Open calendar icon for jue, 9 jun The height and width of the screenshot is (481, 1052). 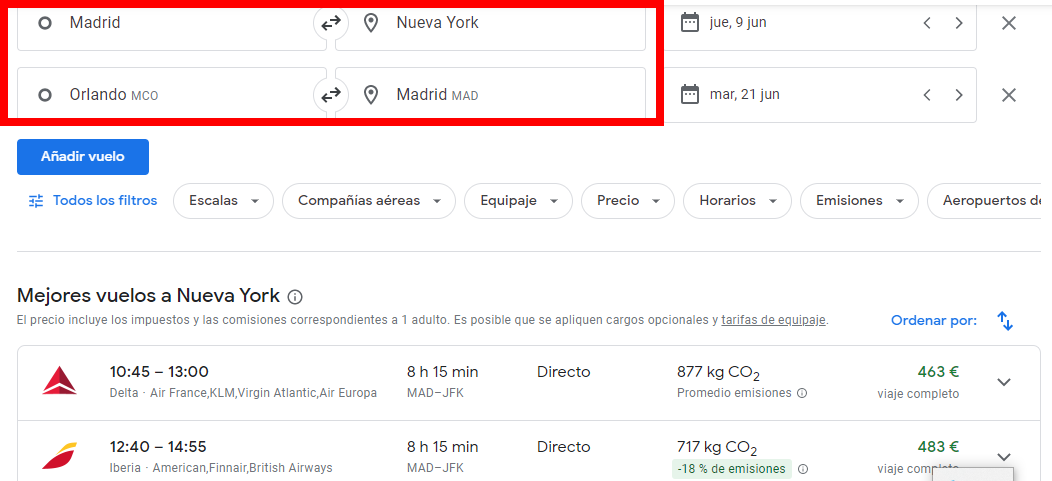(690, 23)
